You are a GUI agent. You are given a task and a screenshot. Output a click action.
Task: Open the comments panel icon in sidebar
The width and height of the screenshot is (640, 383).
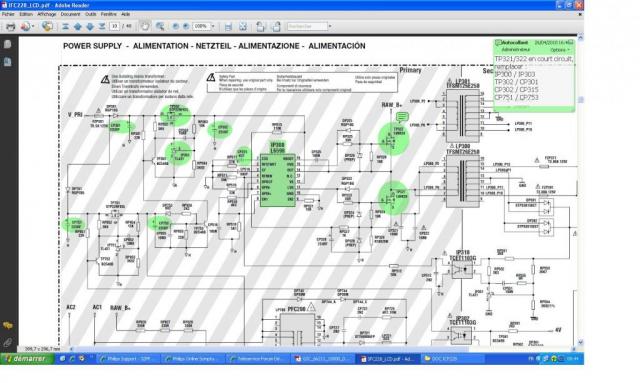point(7,325)
